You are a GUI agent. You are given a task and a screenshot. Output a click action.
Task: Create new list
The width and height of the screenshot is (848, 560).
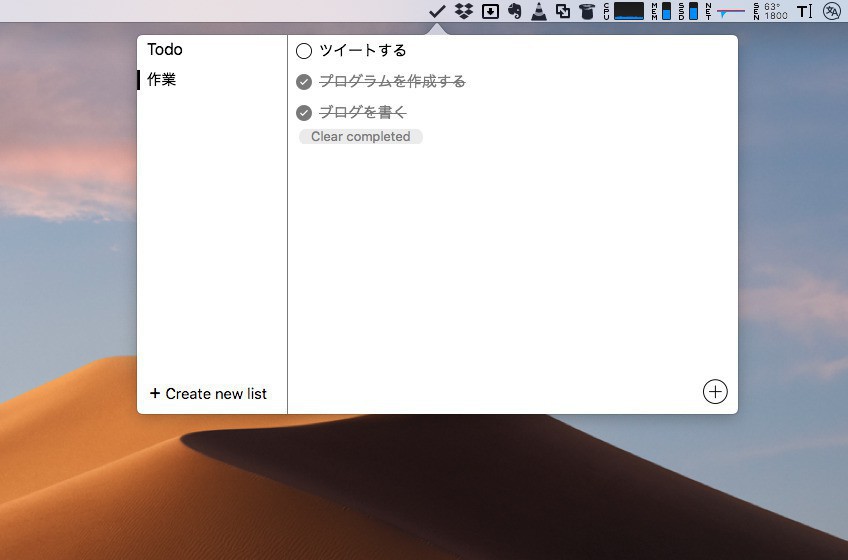pos(208,393)
